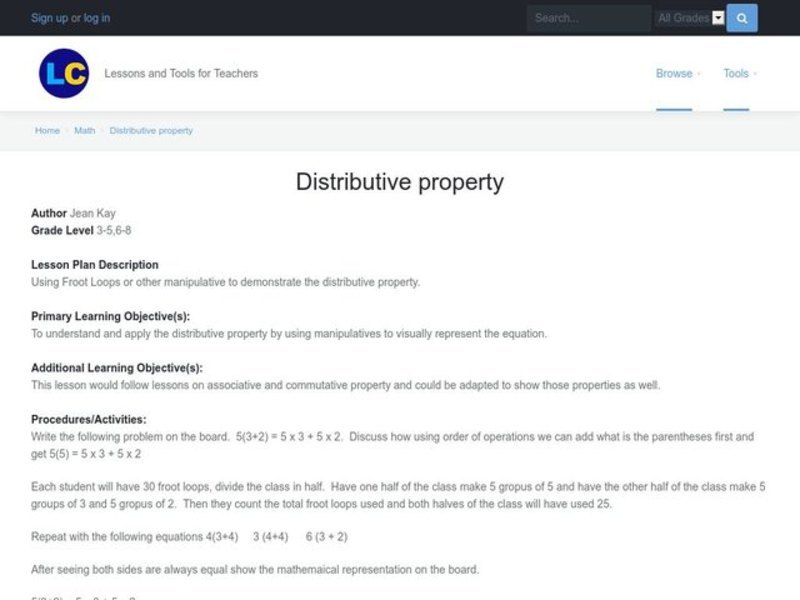Screen dimensions: 800x600
Task: Click the chevron next to Tools
Action: 757,74
